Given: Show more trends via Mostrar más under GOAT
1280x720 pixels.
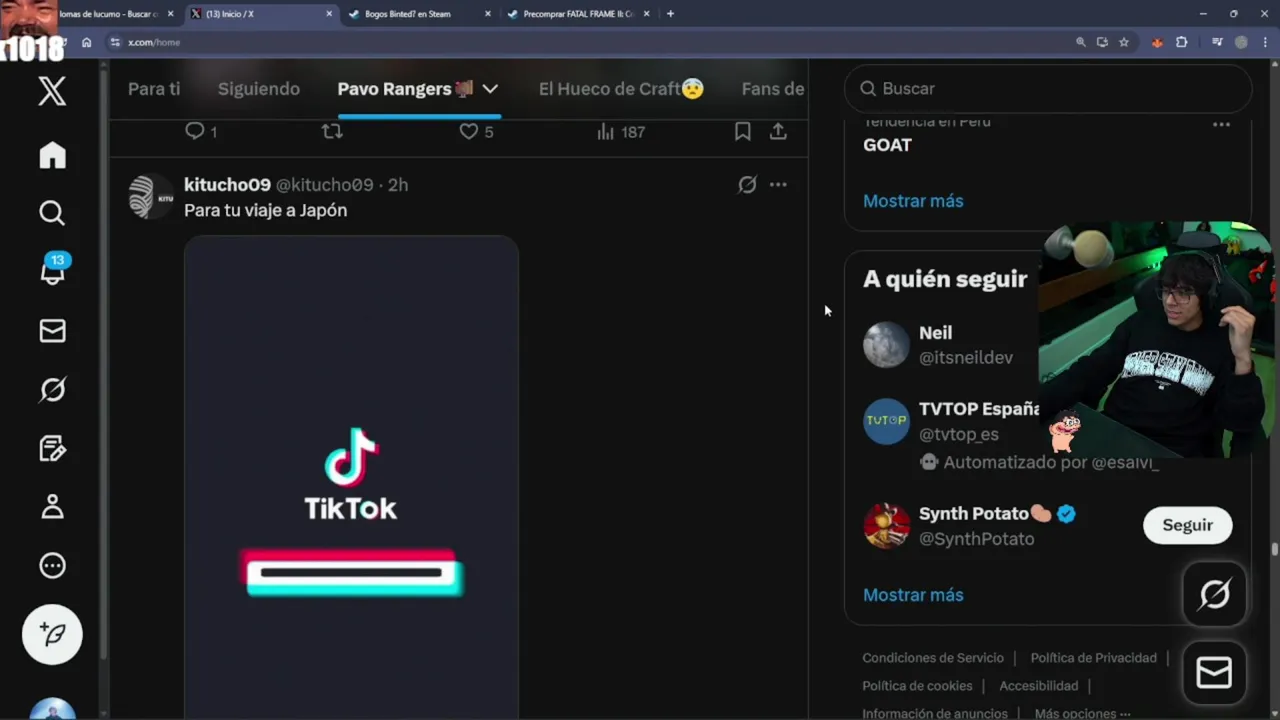Looking at the screenshot, I should tap(913, 201).
